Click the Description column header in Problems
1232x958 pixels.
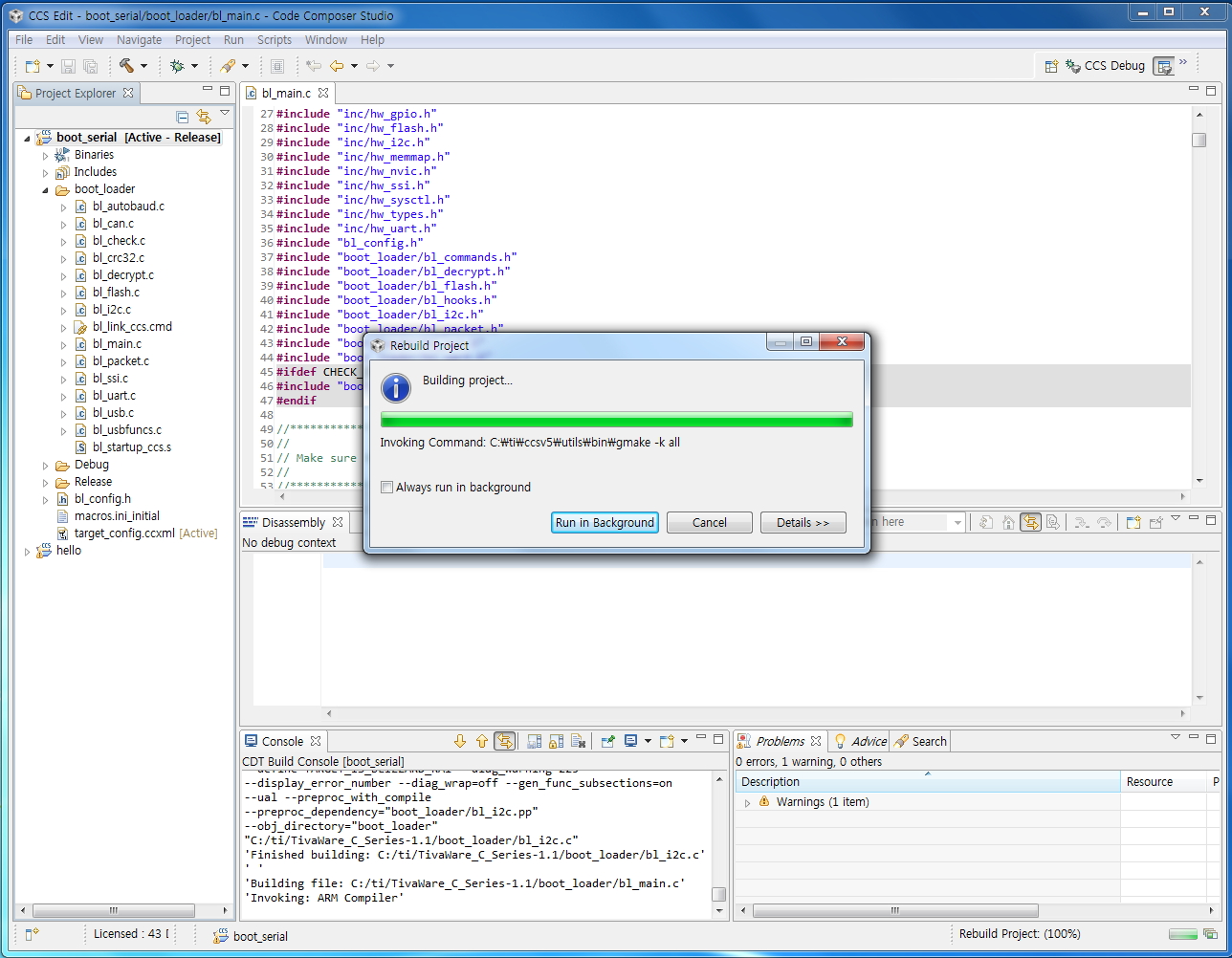927,782
